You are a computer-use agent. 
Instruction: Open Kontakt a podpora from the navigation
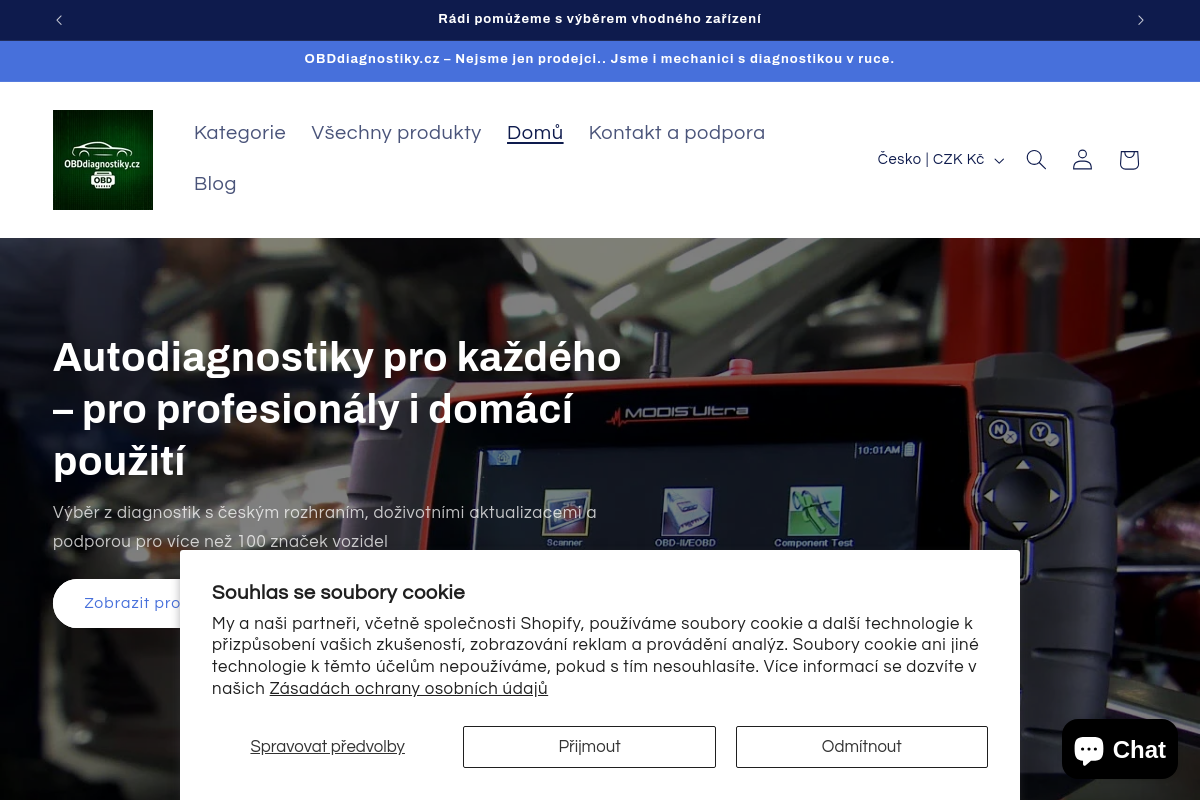pyautogui.click(x=677, y=133)
